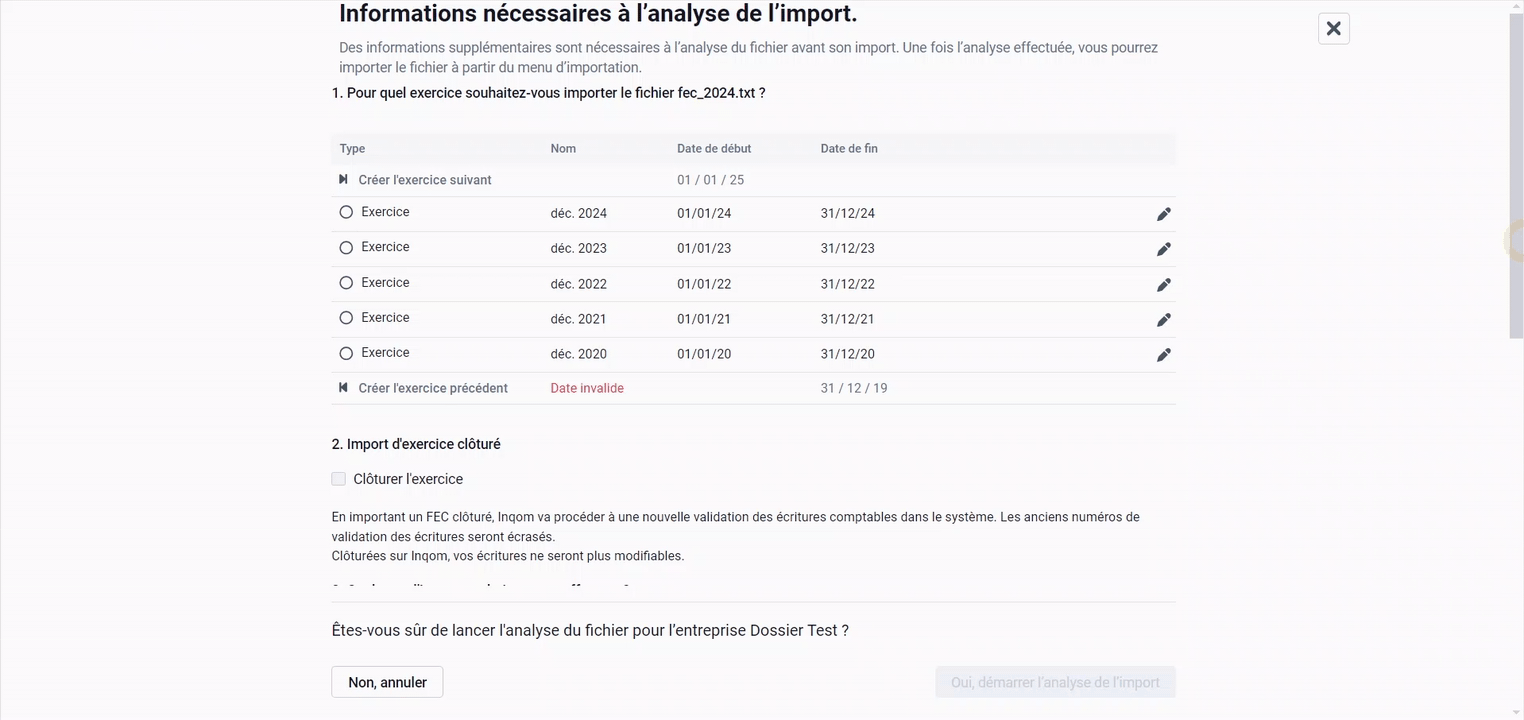
Task: Click Créer l'exercice suivant
Action: [x=425, y=180]
